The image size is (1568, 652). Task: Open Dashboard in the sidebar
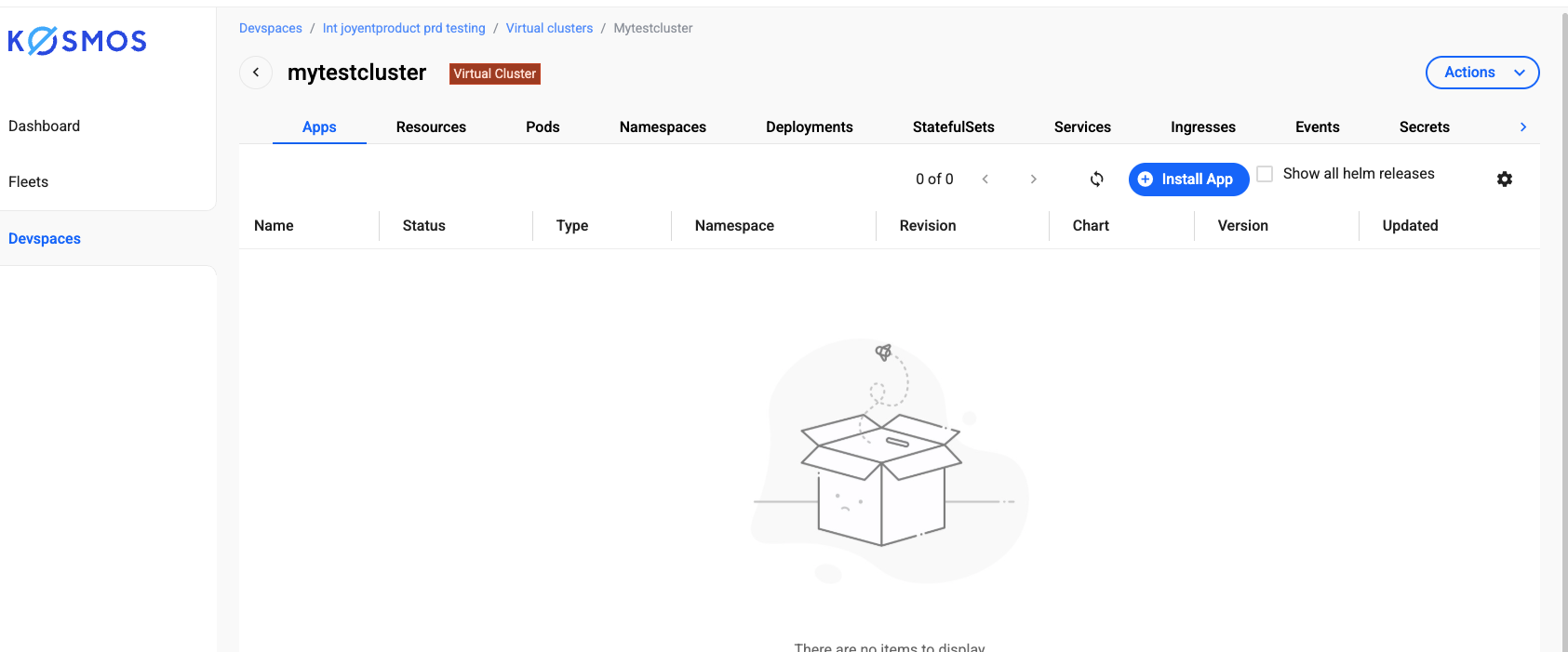pos(45,126)
